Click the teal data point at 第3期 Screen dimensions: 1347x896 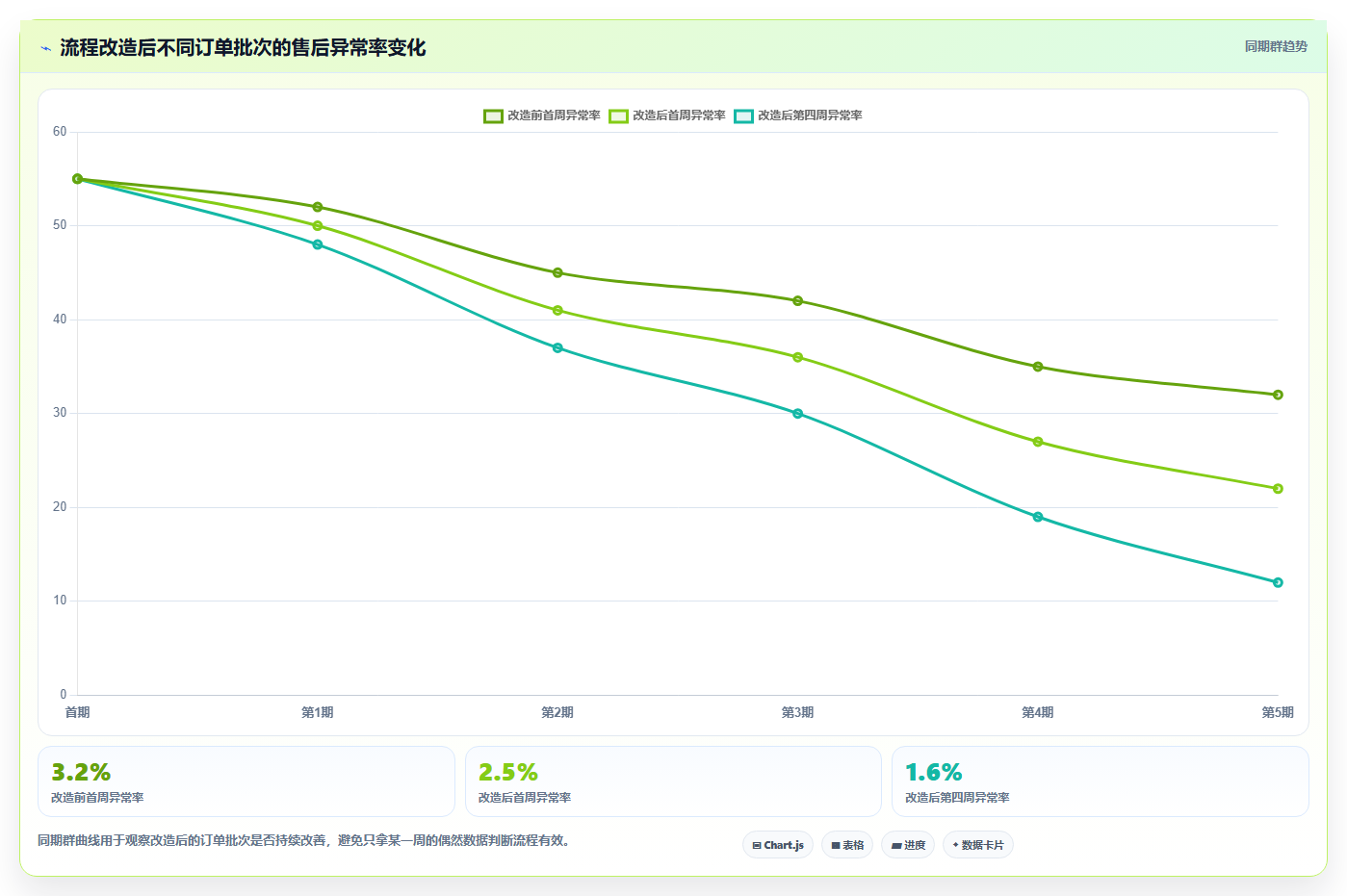tap(798, 414)
